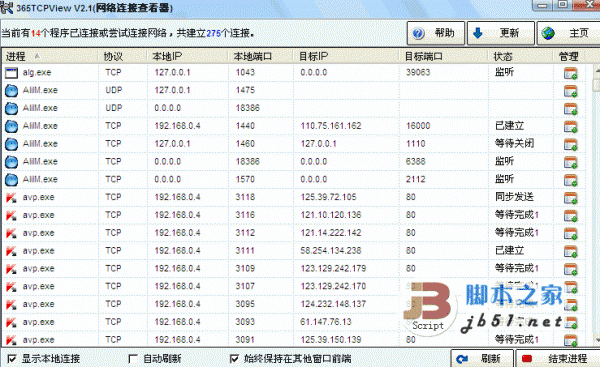Select the 等待关闭 status cell
This screenshot has height=367, width=600.
(514, 144)
